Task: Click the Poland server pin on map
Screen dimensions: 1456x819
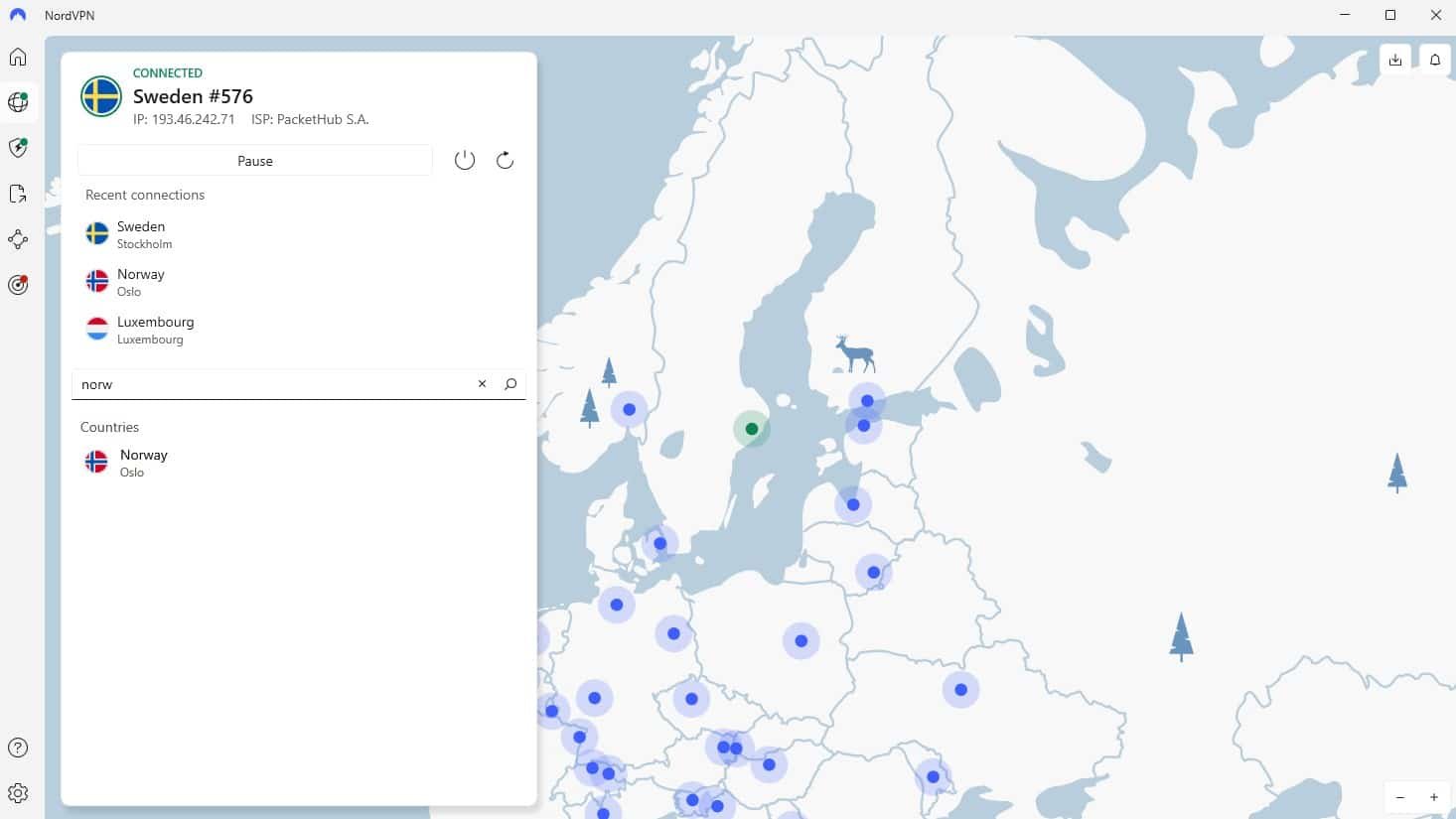Action: 801,640
